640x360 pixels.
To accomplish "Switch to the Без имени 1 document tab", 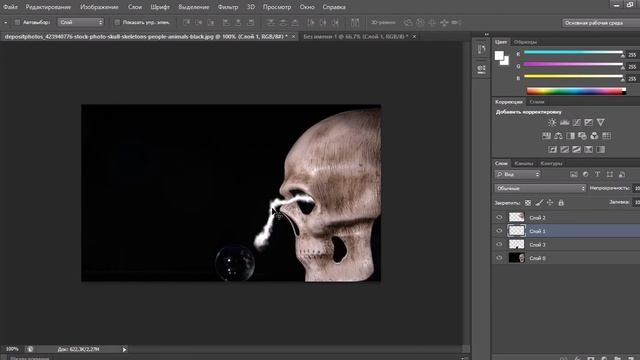I will click(x=355, y=36).
